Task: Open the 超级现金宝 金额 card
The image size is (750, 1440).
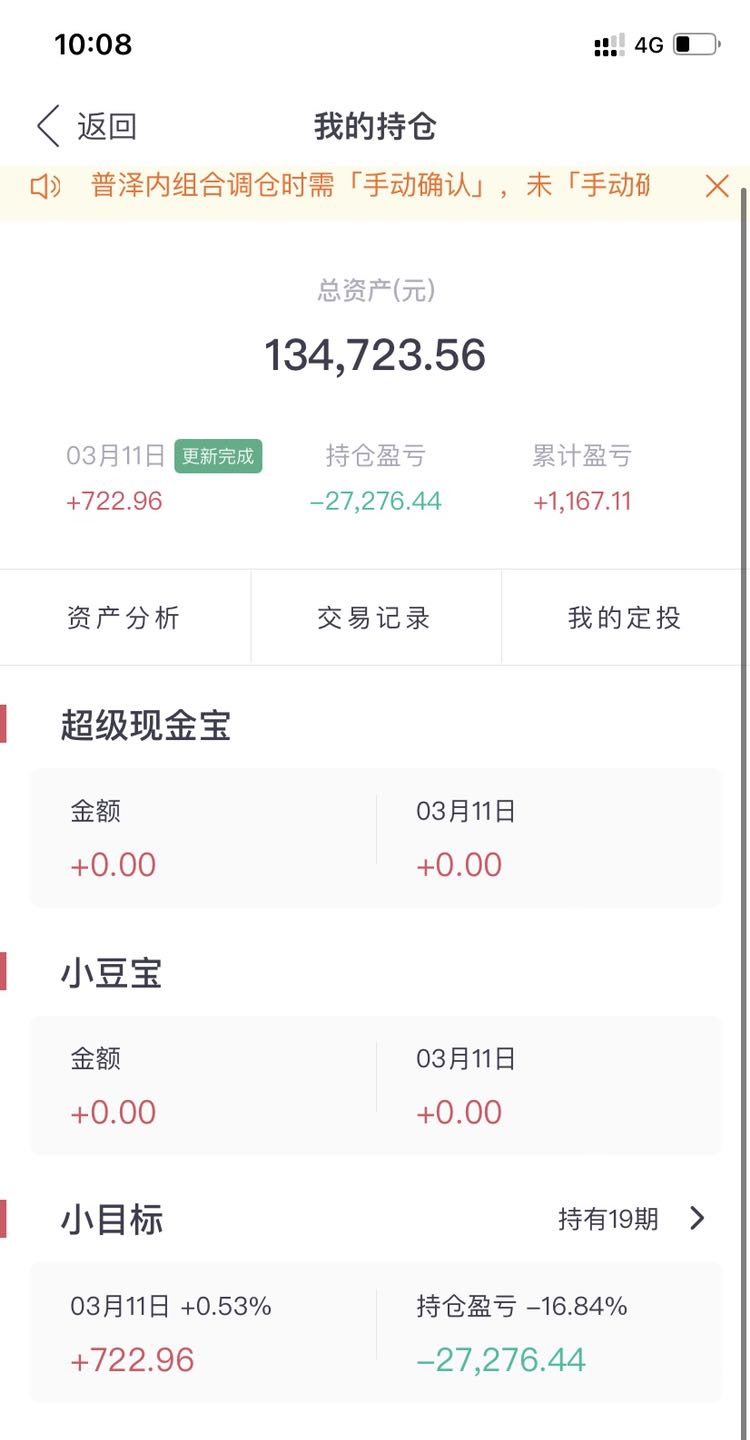Action: click(203, 838)
